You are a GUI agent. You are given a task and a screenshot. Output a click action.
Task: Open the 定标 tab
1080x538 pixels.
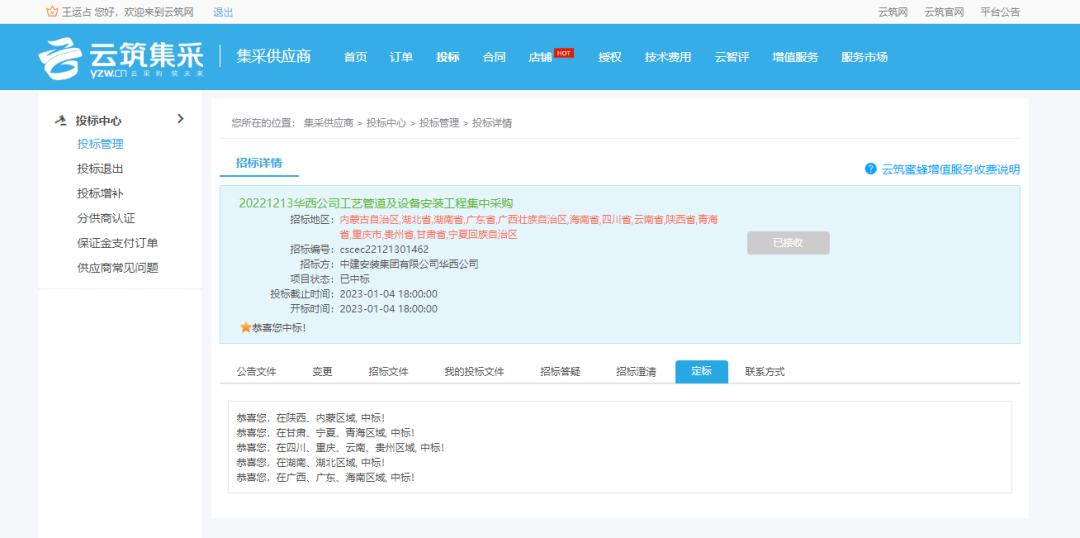click(701, 371)
